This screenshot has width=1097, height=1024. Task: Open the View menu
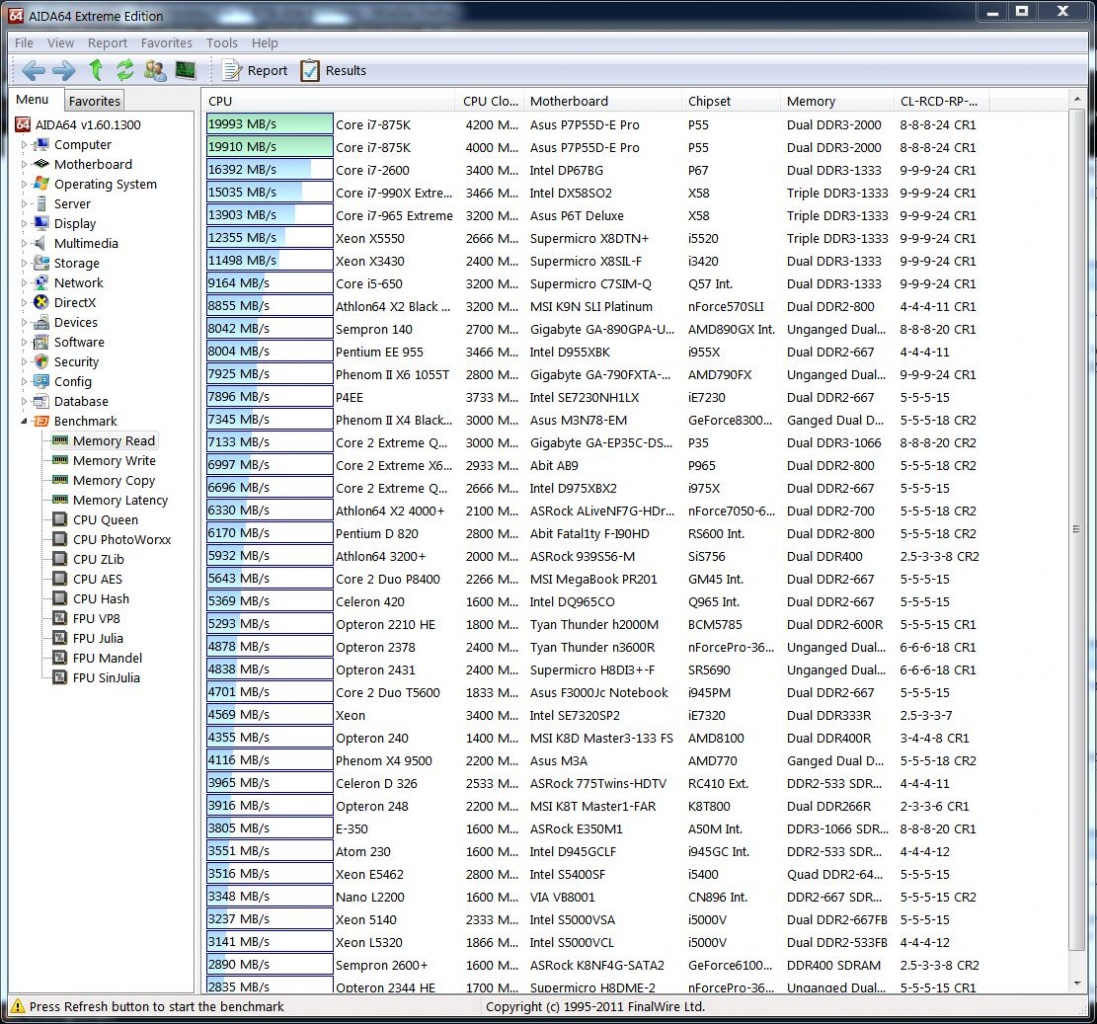pos(60,43)
